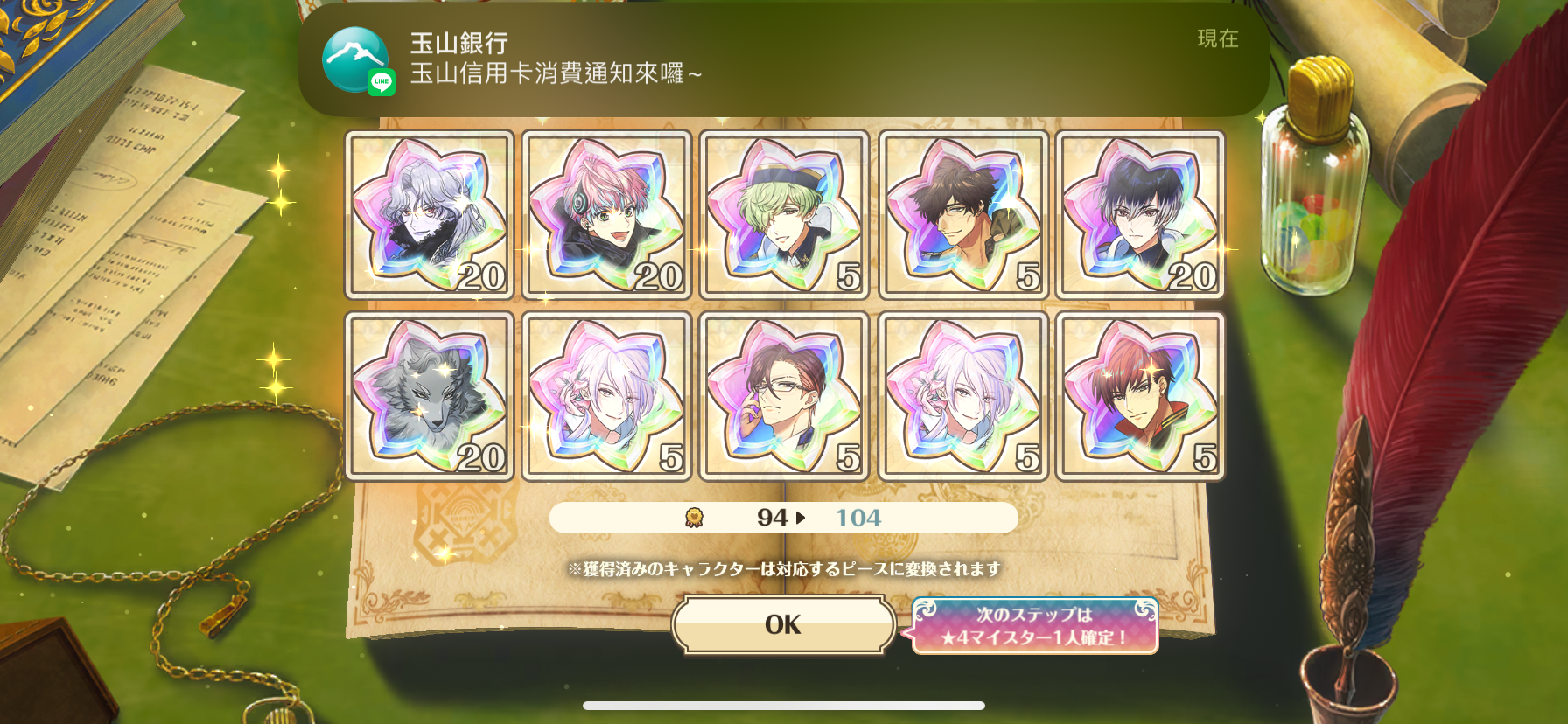Select silver long-haired character piece with 20

[429, 214]
